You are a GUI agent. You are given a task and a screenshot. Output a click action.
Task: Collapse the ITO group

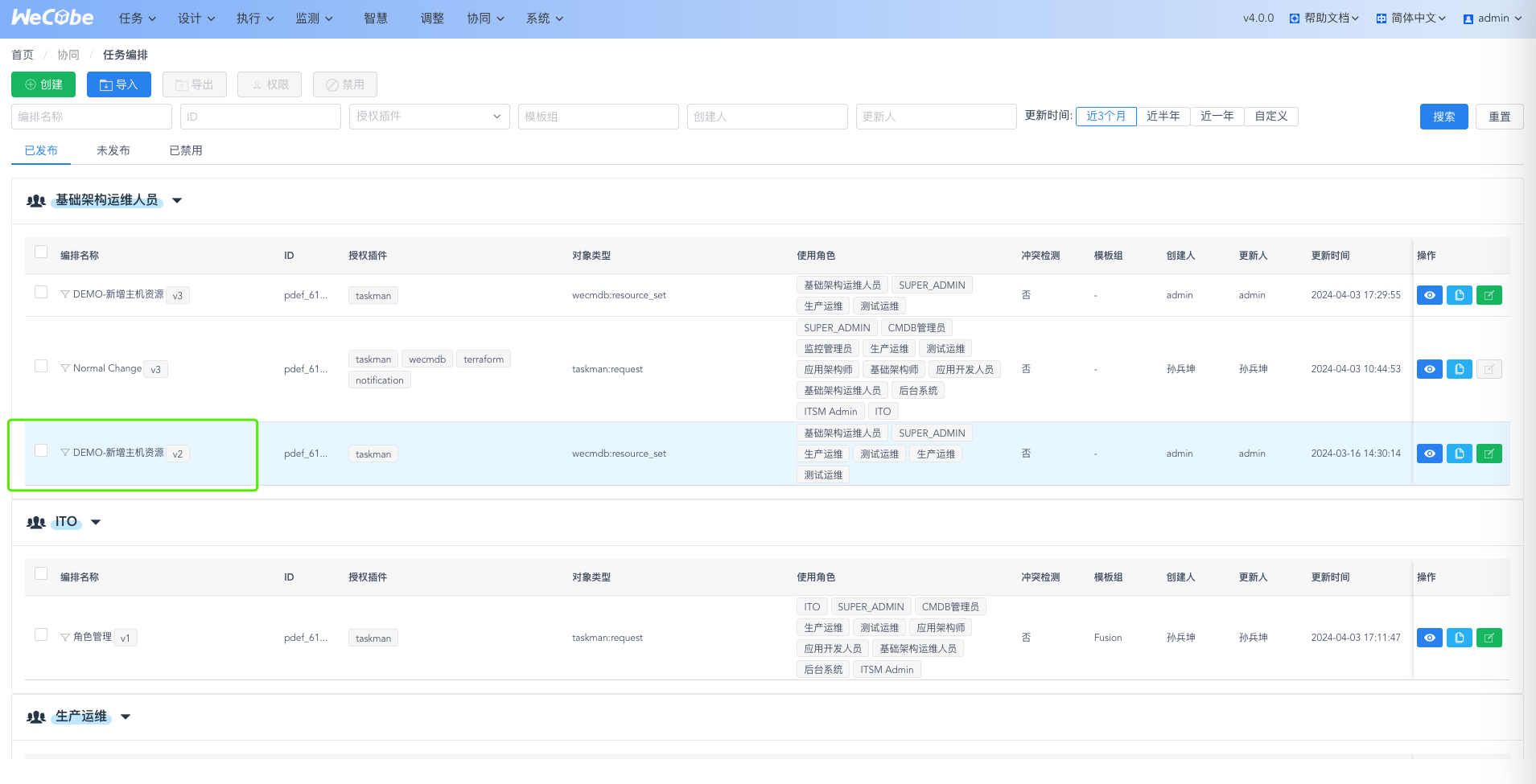(96, 522)
